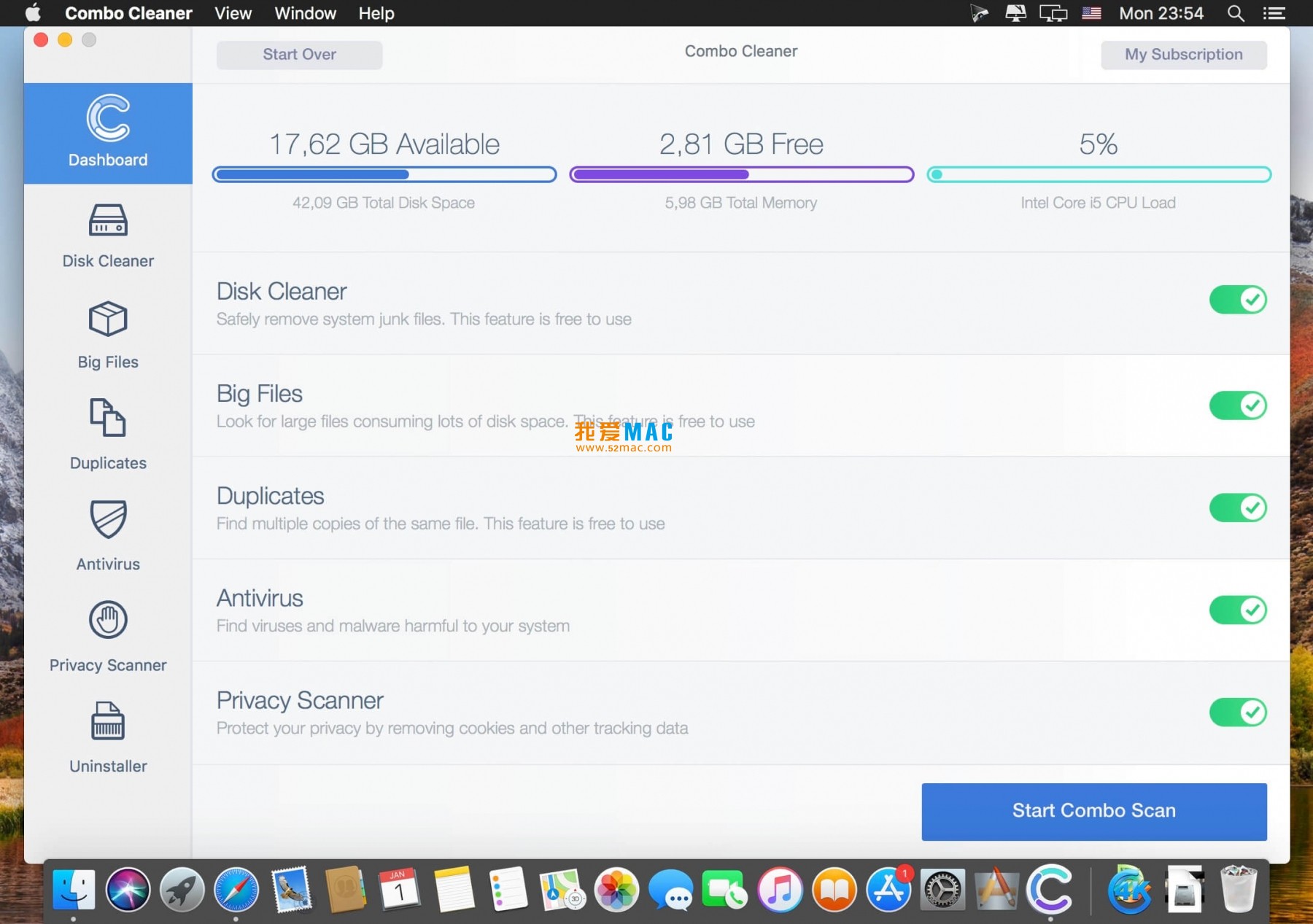Open Maps in the Dock

click(562, 890)
